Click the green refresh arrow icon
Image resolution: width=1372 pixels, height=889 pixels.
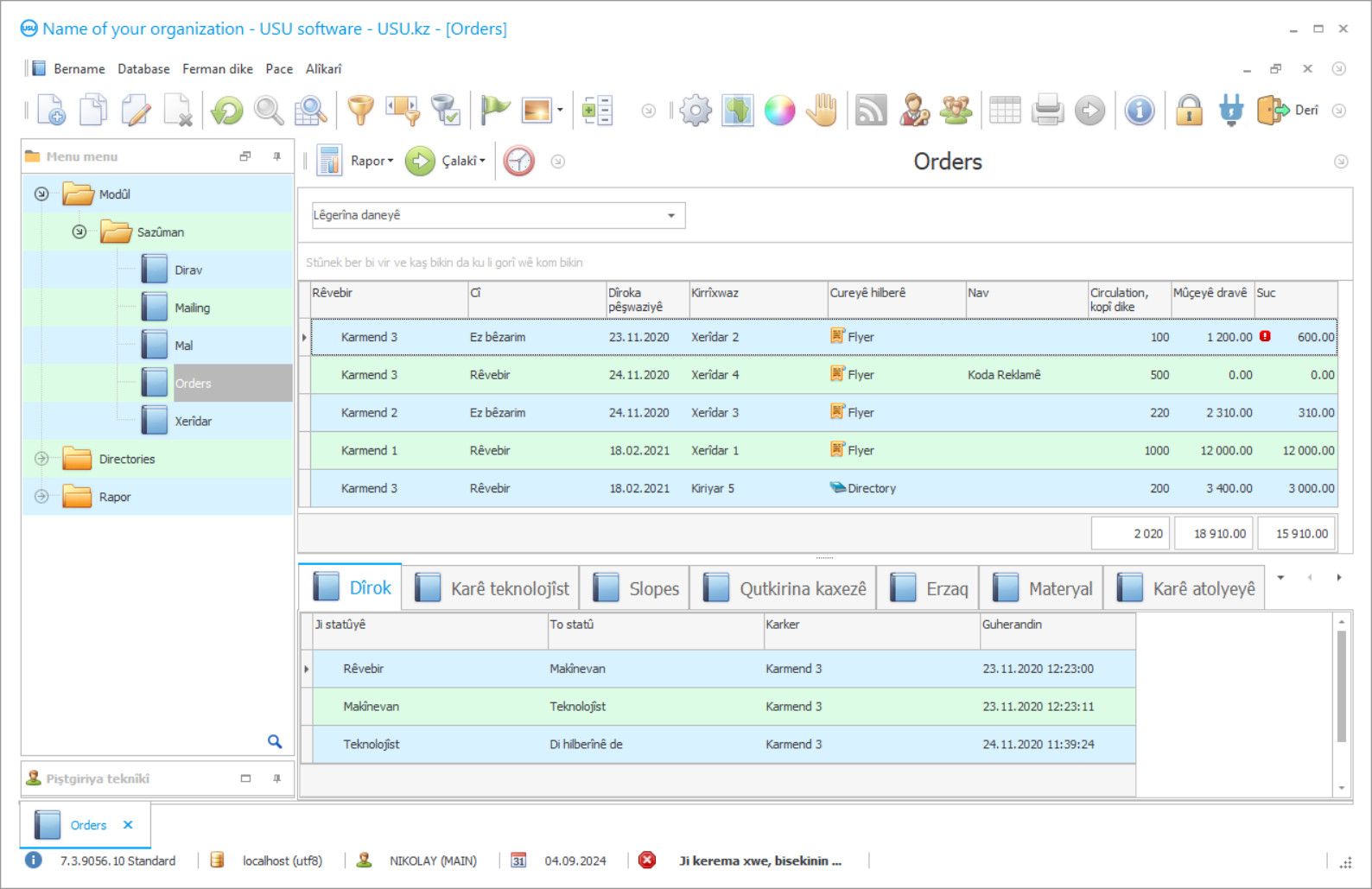click(227, 111)
